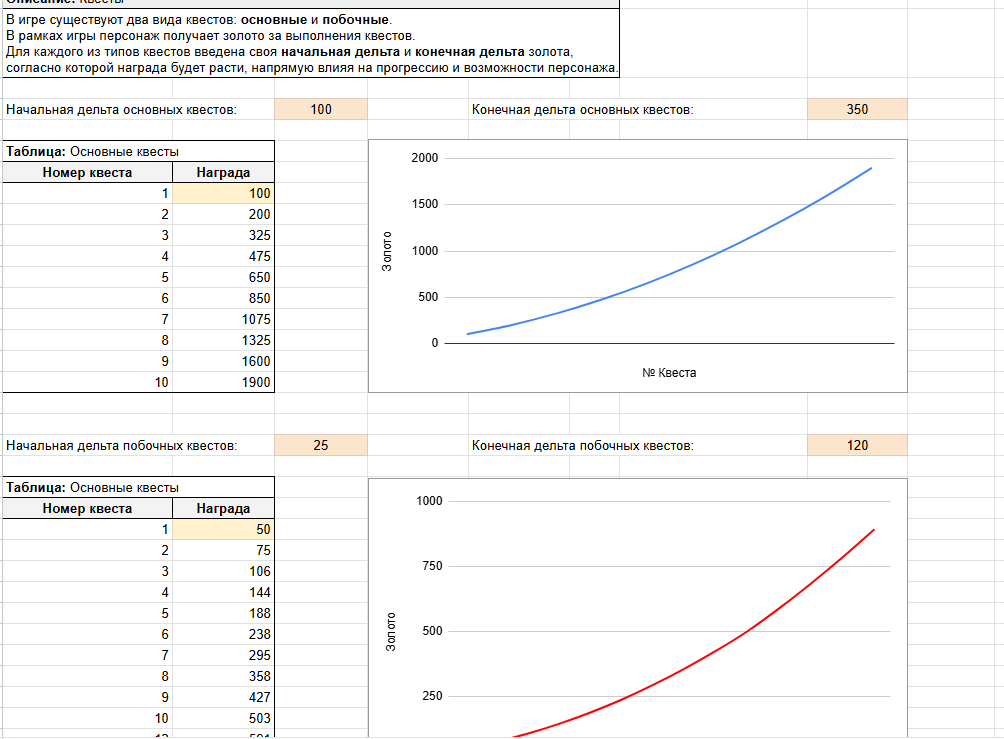1004x739 pixels.
Task: Click the reward cell with value 427
Action: click(x=223, y=697)
